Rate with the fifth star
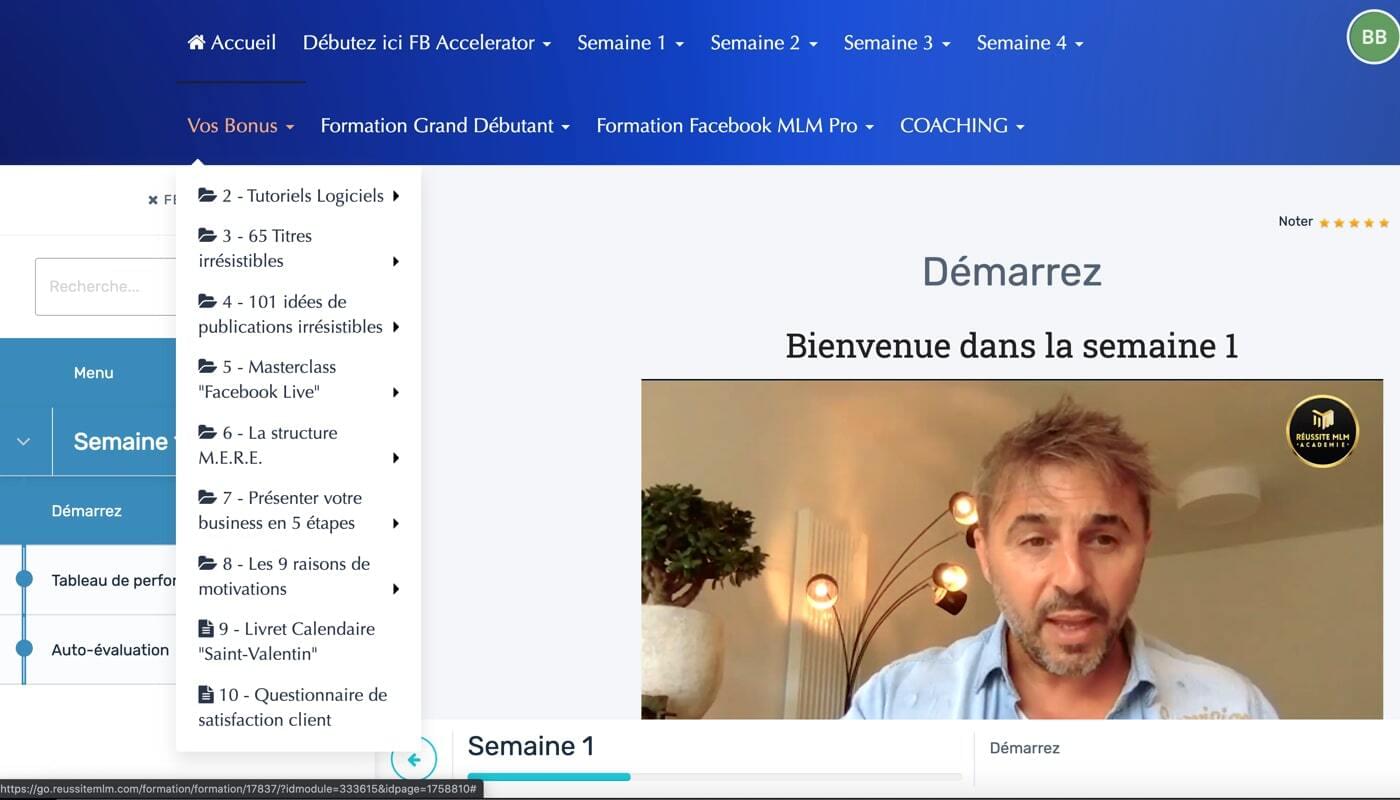The width and height of the screenshot is (1400, 800). (1384, 223)
